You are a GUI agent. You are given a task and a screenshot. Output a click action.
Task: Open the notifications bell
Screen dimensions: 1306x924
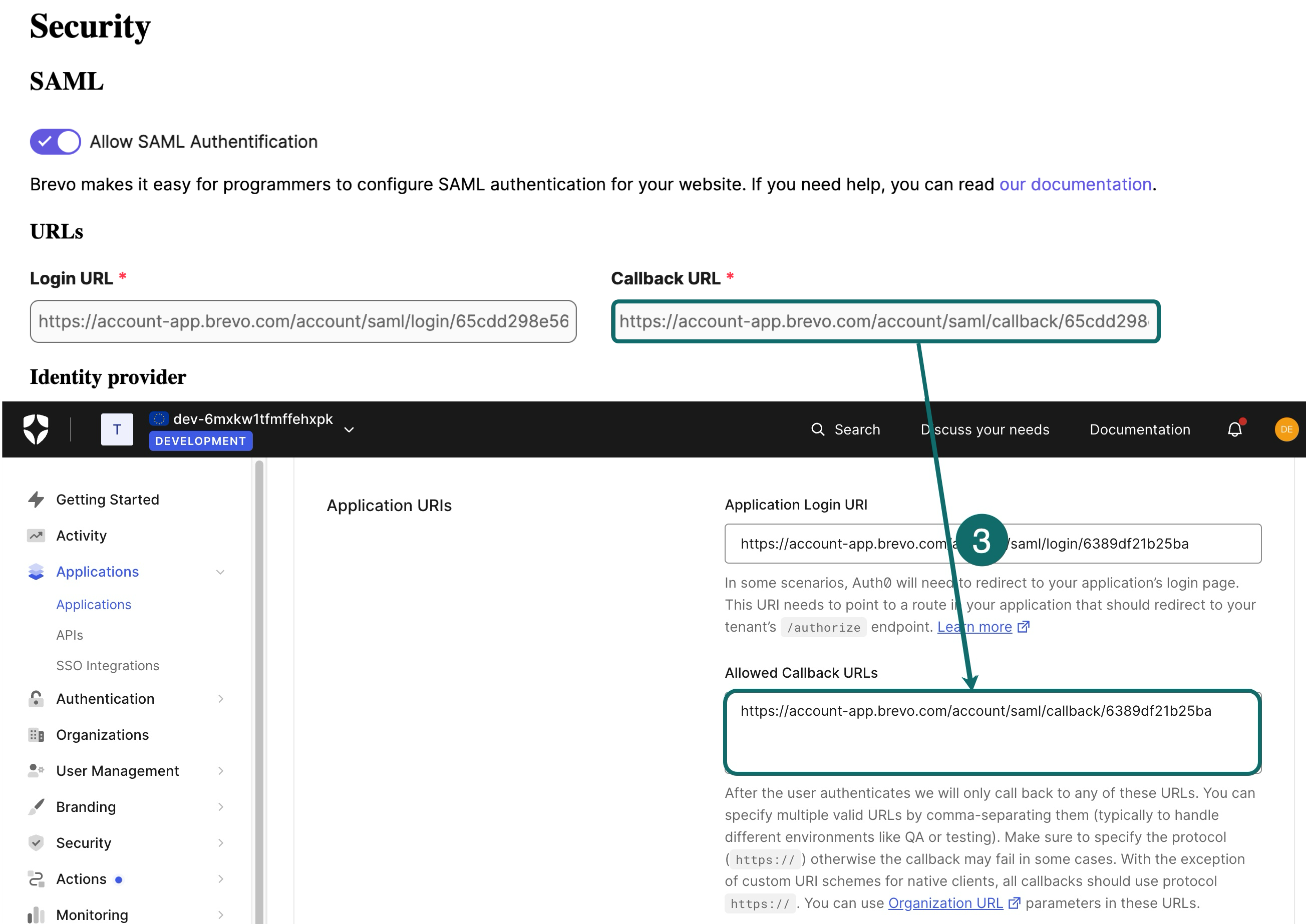[x=1234, y=429]
